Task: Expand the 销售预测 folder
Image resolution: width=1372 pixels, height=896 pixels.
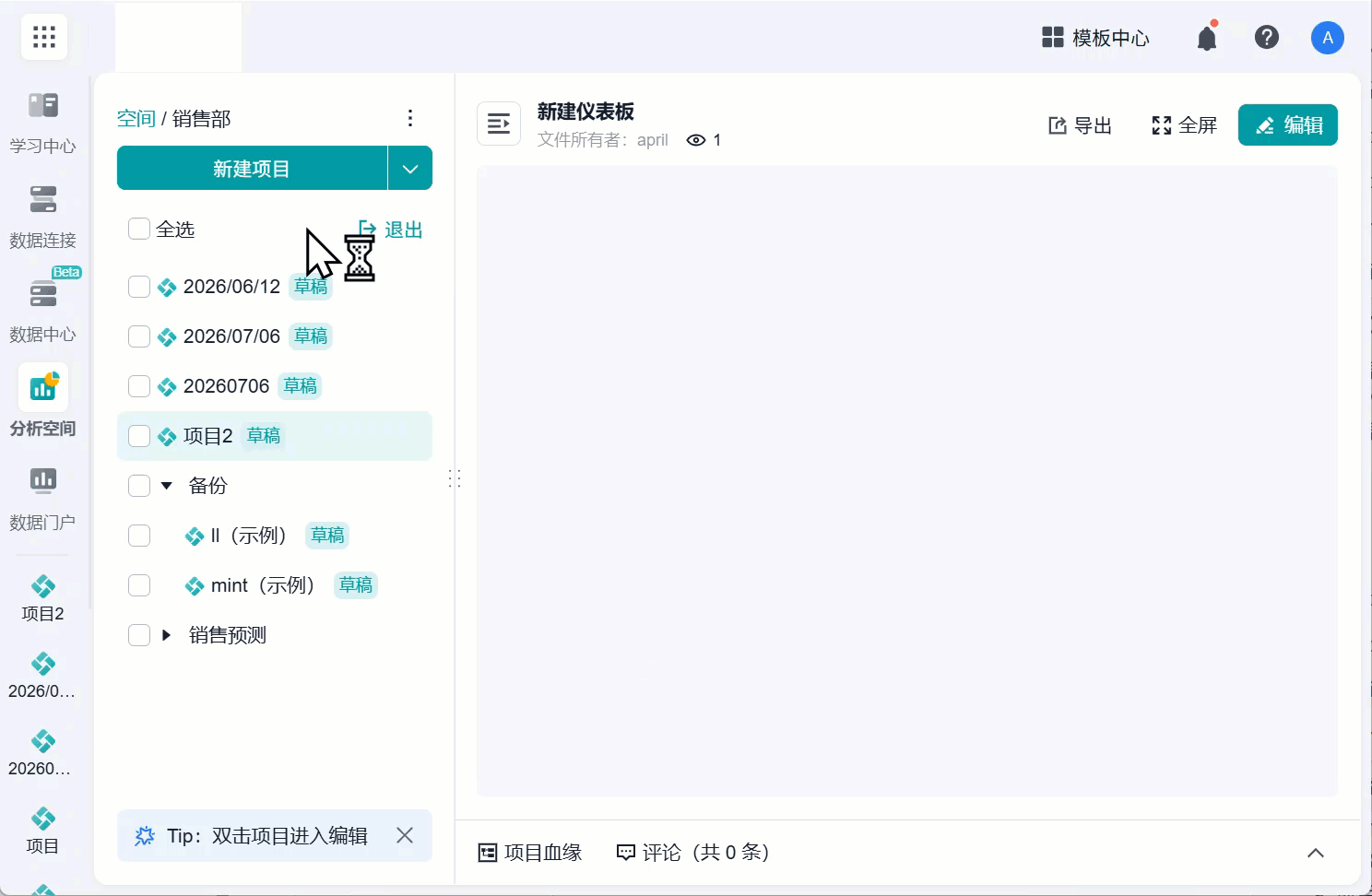Action: (x=167, y=635)
